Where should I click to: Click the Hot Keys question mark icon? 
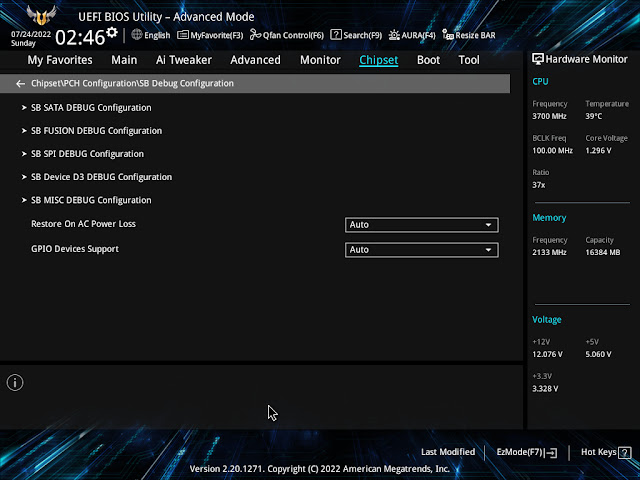[x=624, y=452]
